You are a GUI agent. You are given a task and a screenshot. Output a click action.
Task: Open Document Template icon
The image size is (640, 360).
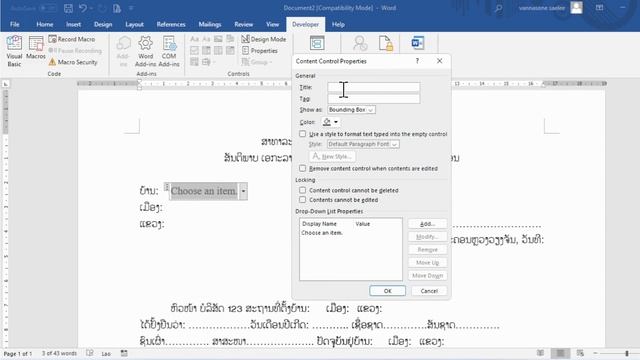coord(418,43)
